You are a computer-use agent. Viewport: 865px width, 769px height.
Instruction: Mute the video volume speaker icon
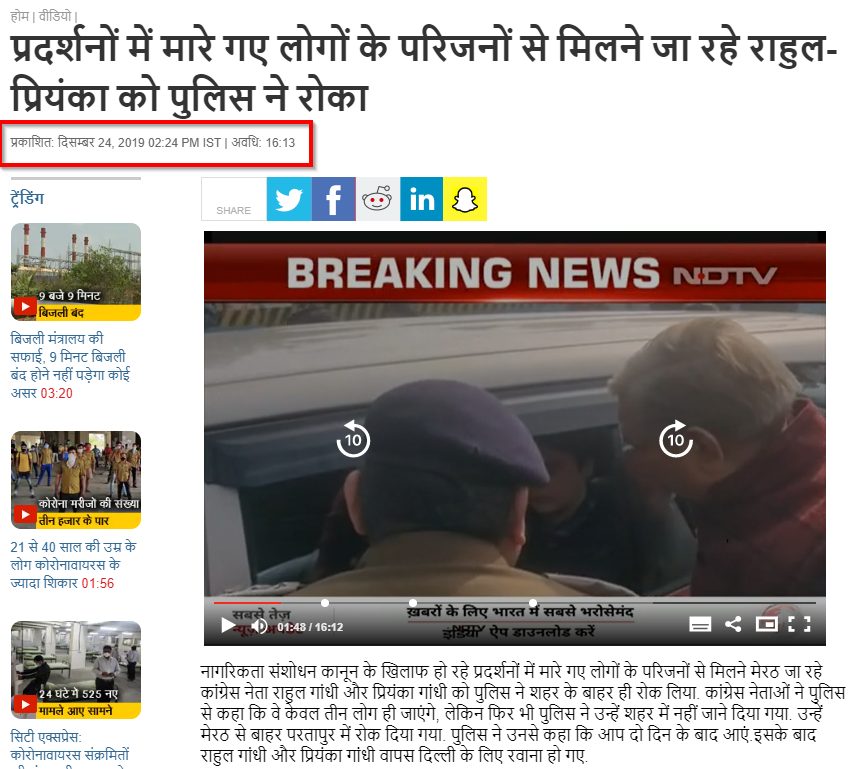click(x=259, y=626)
